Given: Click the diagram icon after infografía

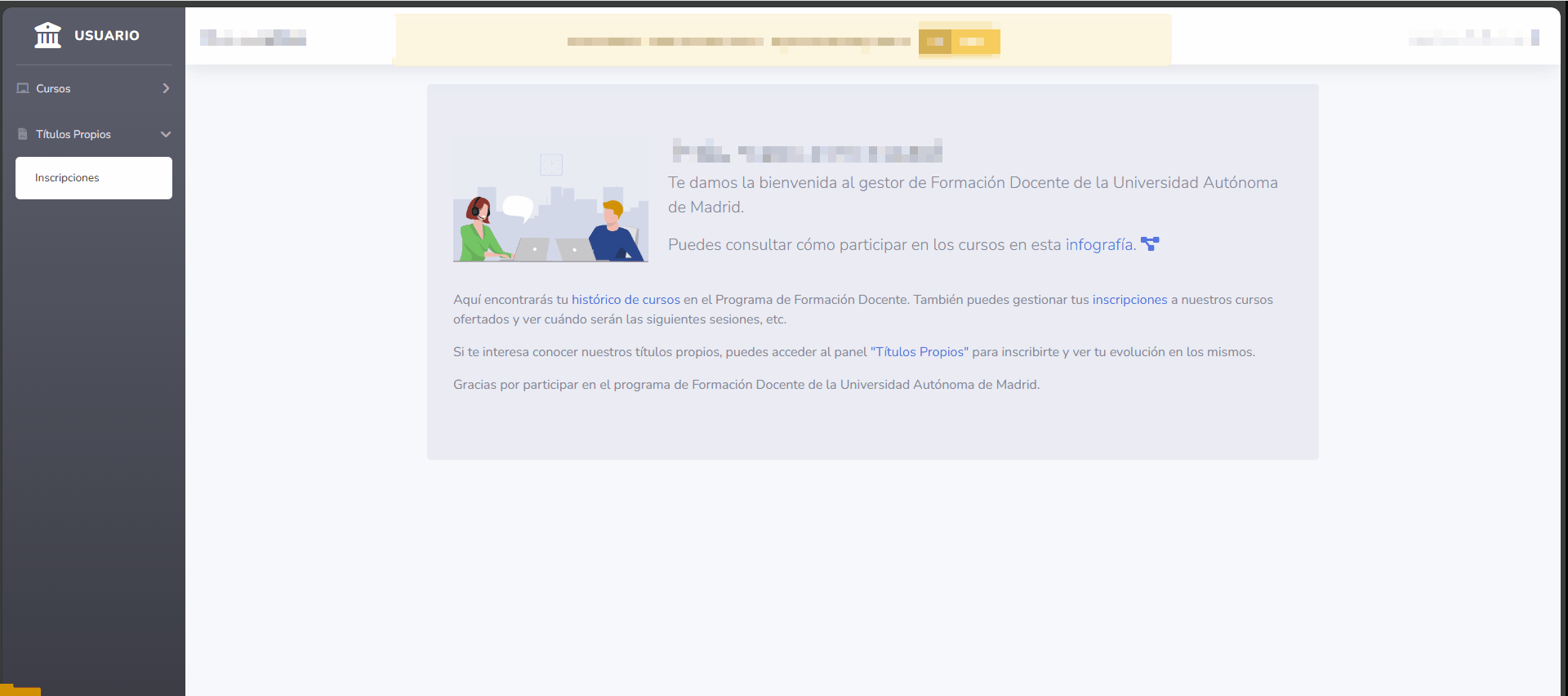Looking at the screenshot, I should point(1150,244).
